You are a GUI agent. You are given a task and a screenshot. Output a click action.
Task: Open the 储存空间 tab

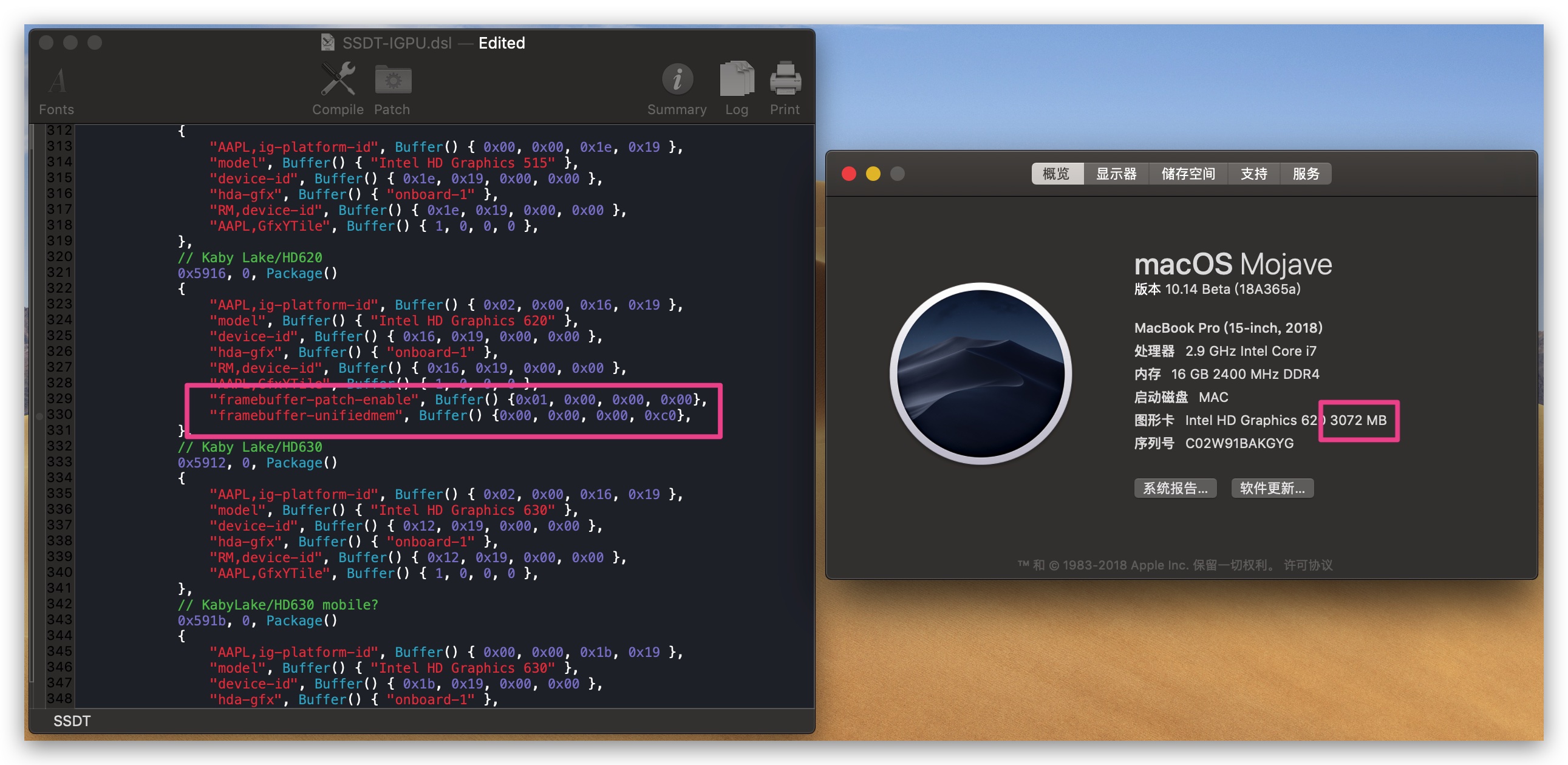(x=1188, y=174)
